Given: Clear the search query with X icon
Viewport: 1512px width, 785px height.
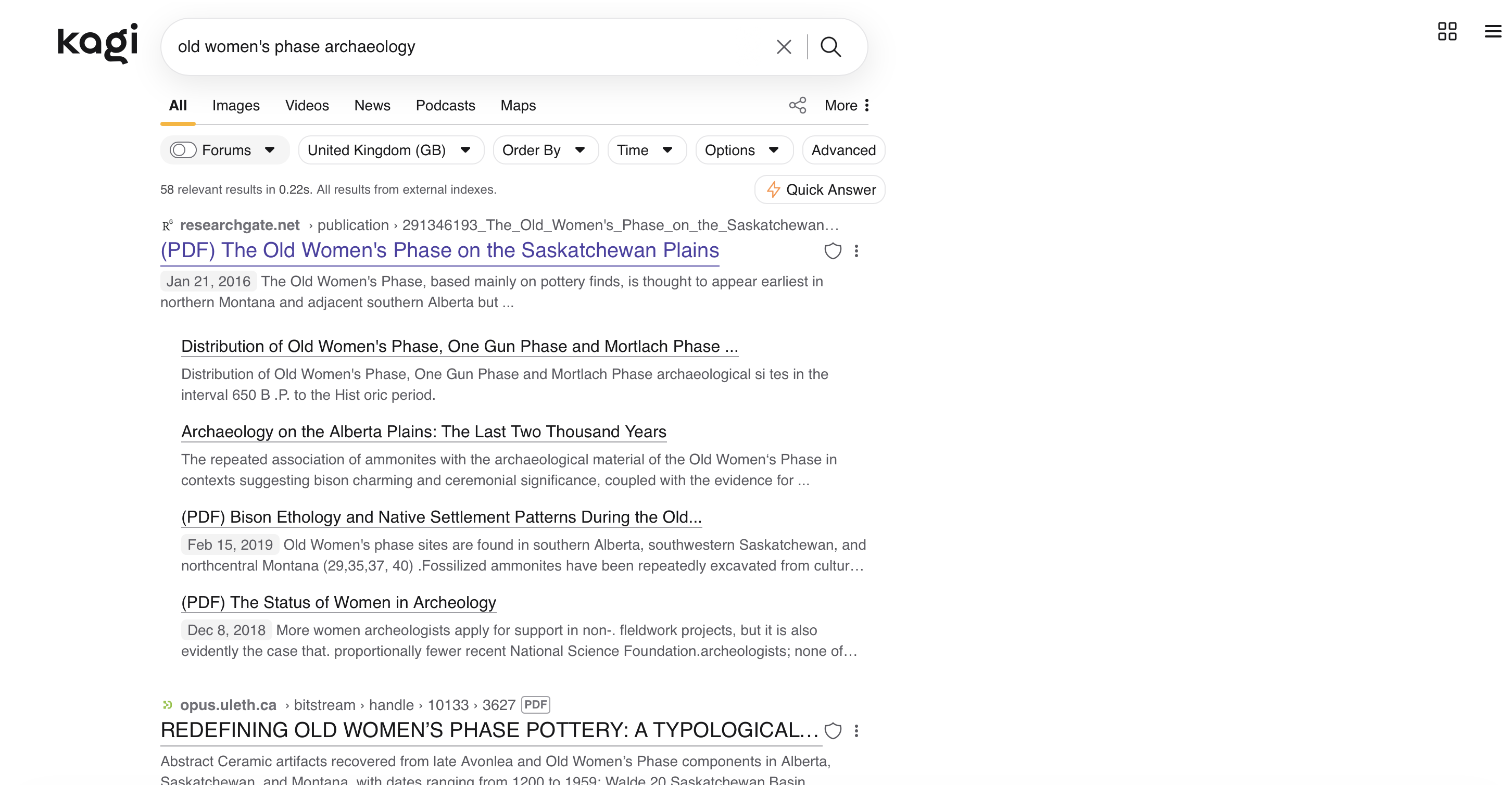Looking at the screenshot, I should [x=784, y=47].
